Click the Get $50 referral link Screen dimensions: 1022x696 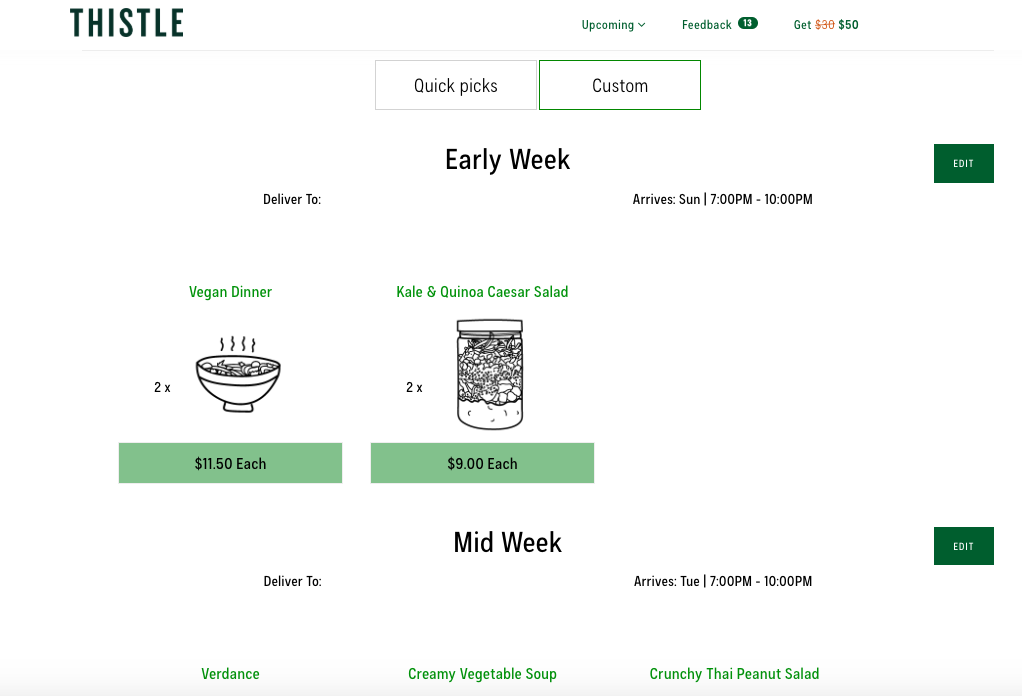coord(826,25)
